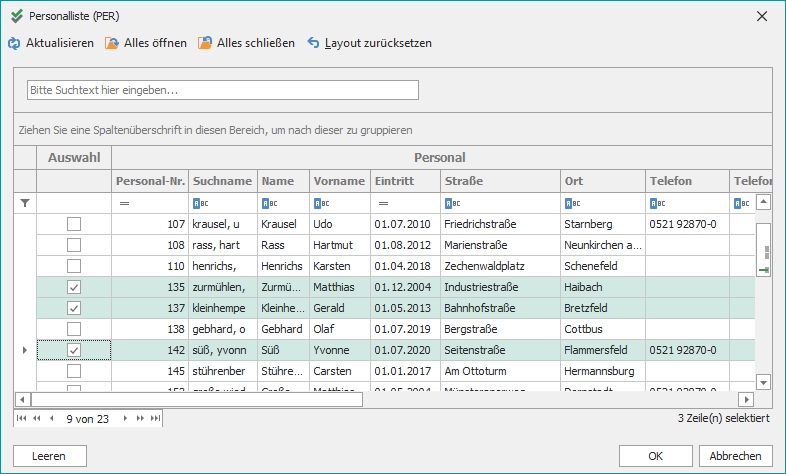Image resolution: width=786 pixels, height=474 pixels.
Task: Click the Straße column header
Action: pos(500,181)
